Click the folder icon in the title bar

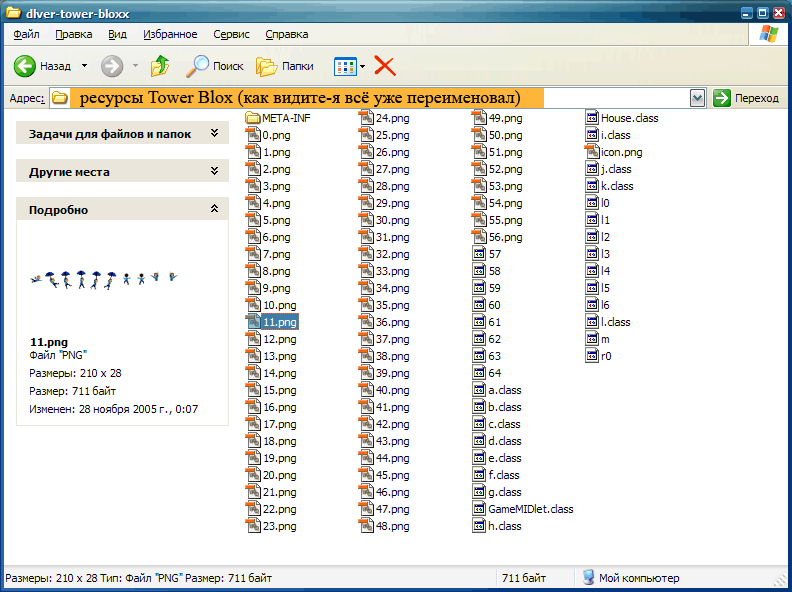tap(14, 14)
